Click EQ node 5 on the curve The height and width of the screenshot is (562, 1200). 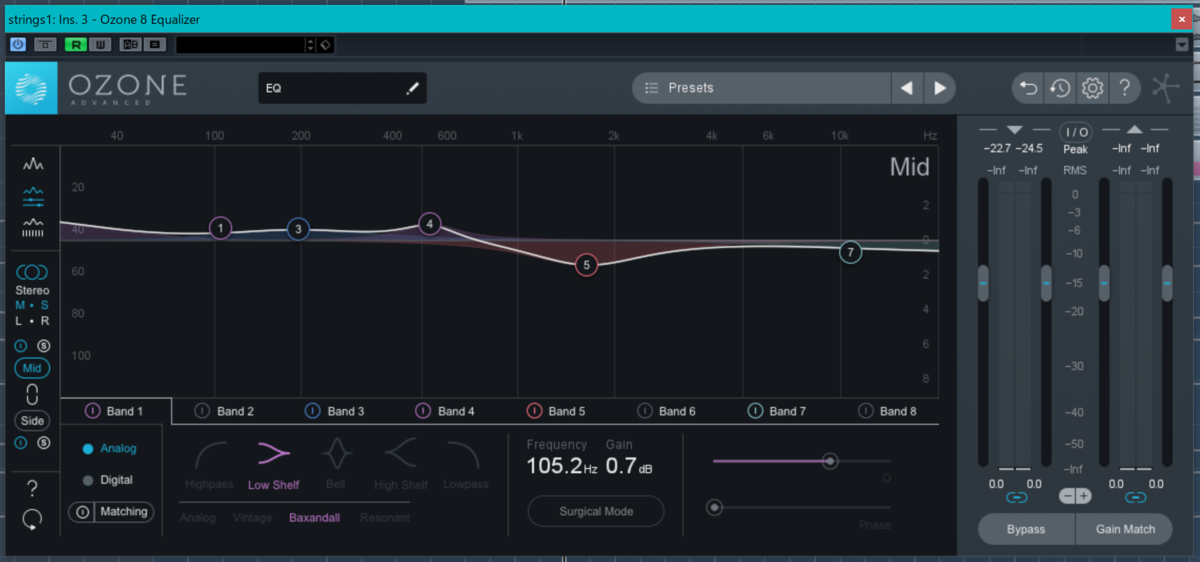point(587,265)
